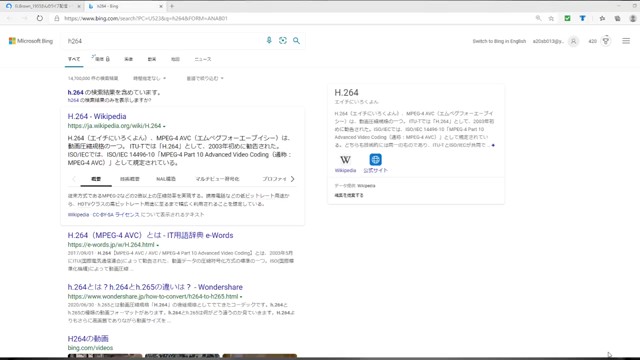Click the official site globe icon
Viewport: 640px width, 360px height.
(376, 160)
